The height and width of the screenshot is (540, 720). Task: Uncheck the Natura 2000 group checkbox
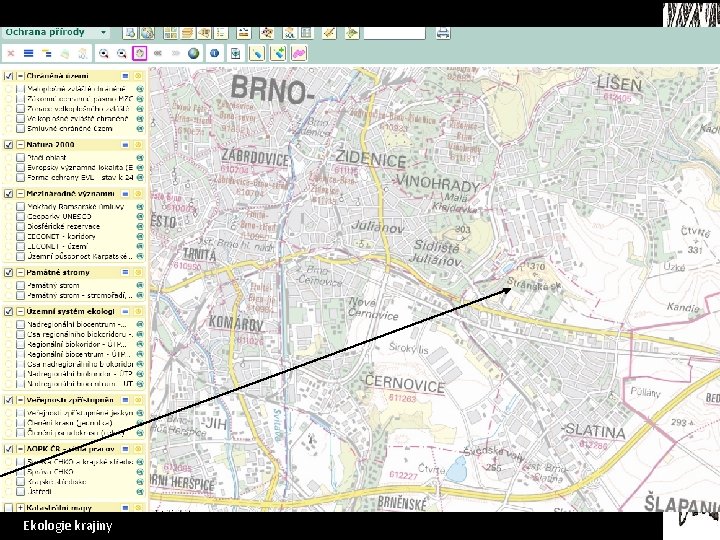point(8,145)
